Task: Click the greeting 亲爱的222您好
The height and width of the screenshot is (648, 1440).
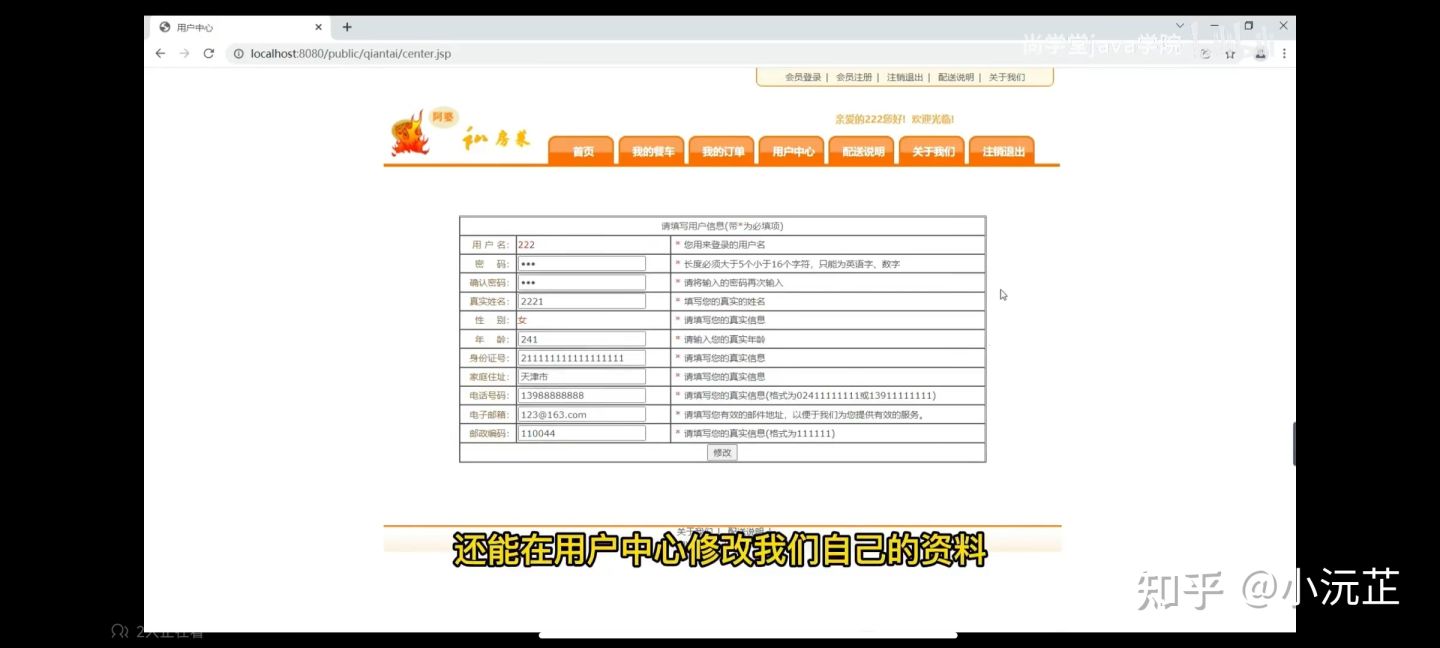Action: (x=895, y=119)
